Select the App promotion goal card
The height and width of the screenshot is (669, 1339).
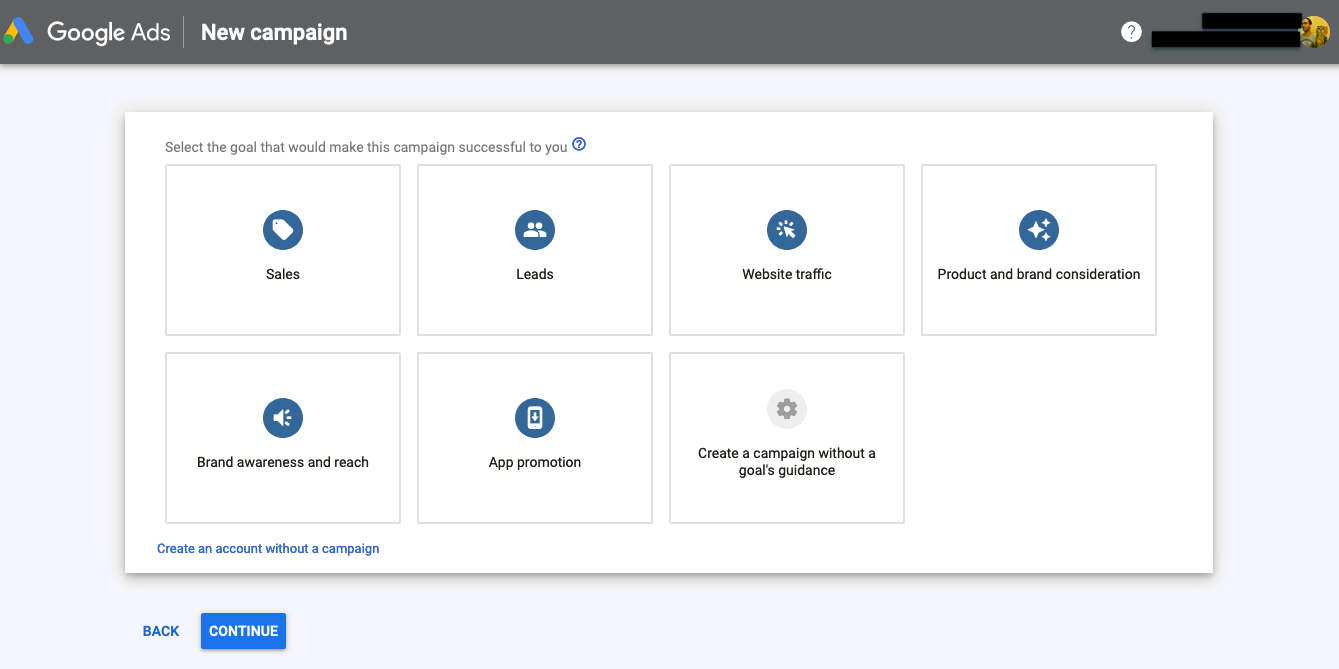tap(534, 438)
